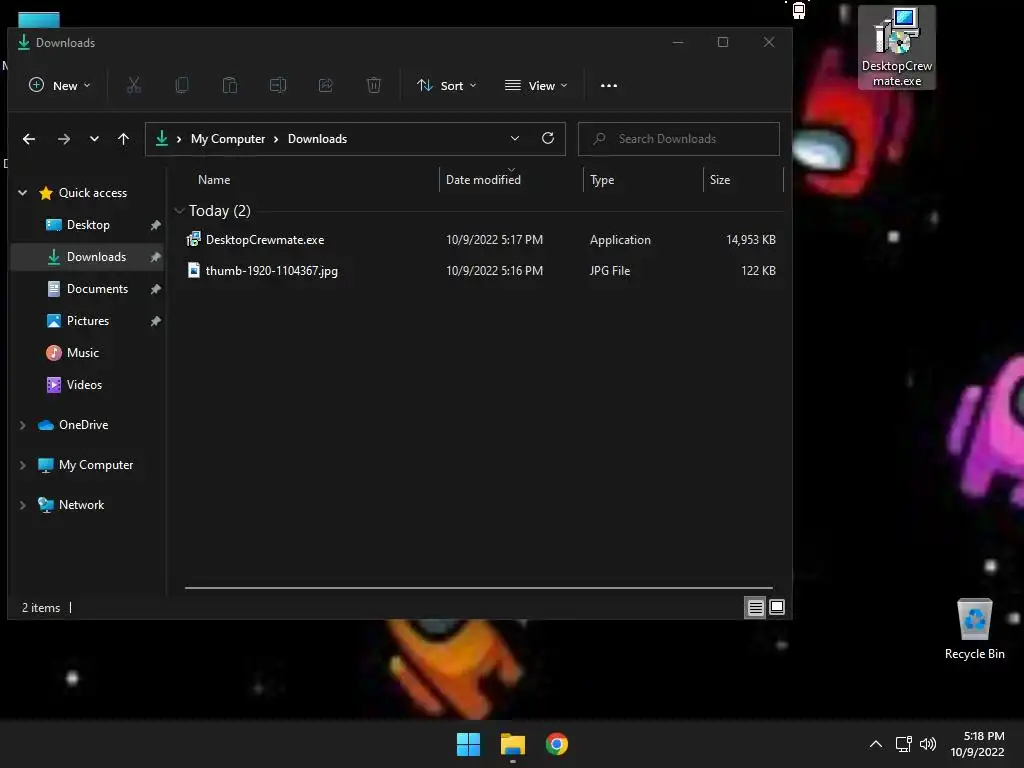Collapse the Today (2) group

[180, 210]
